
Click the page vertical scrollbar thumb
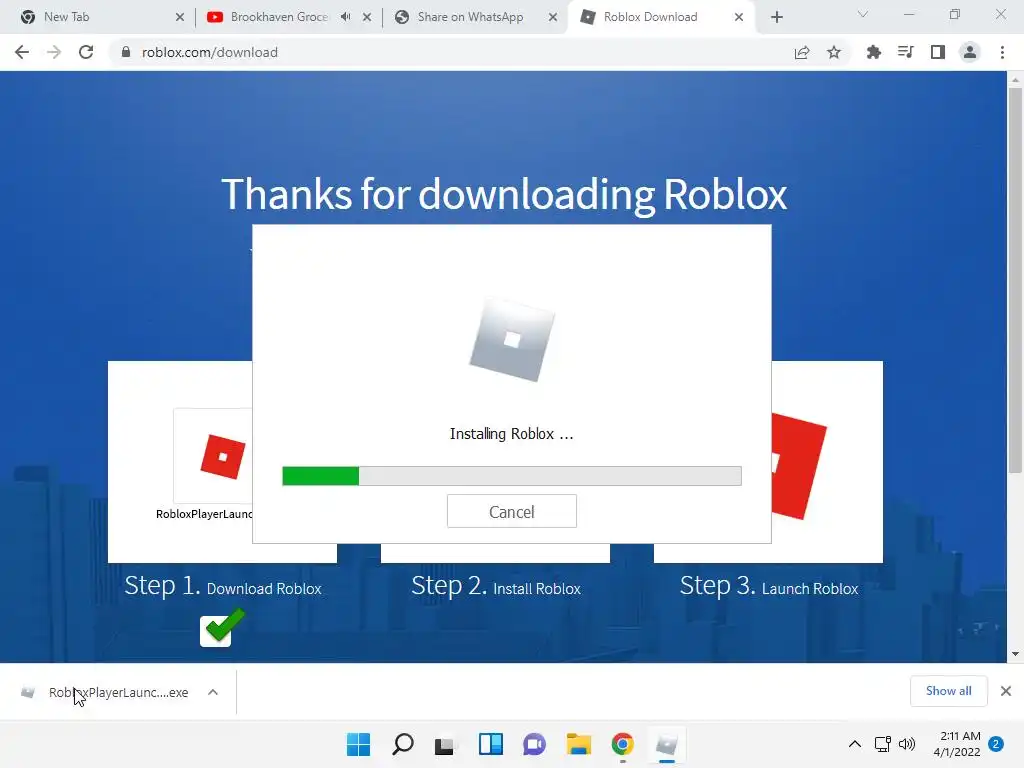[x=1015, y=281]
